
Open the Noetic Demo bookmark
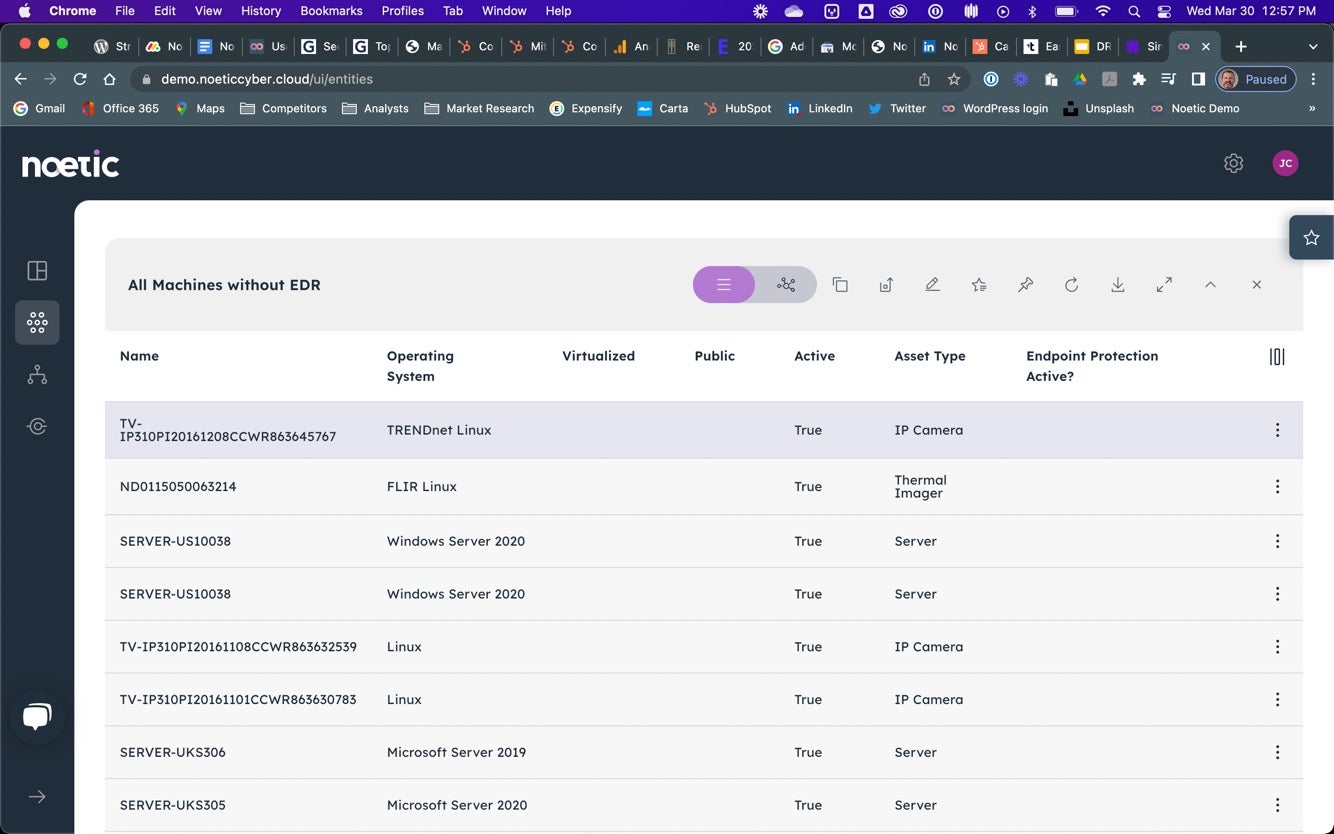point(1195,108)
